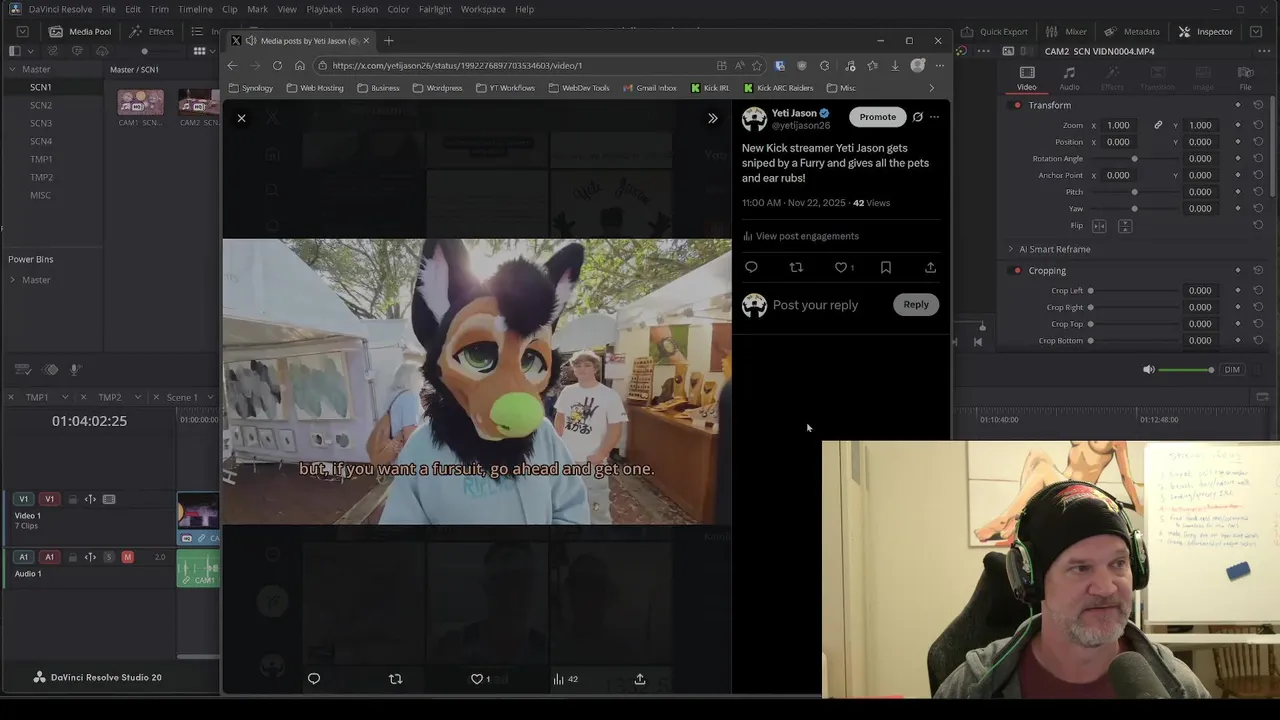This screenshot has width=1280, height=720.
Task: Click the Position Y value field
Action: 1200,142
